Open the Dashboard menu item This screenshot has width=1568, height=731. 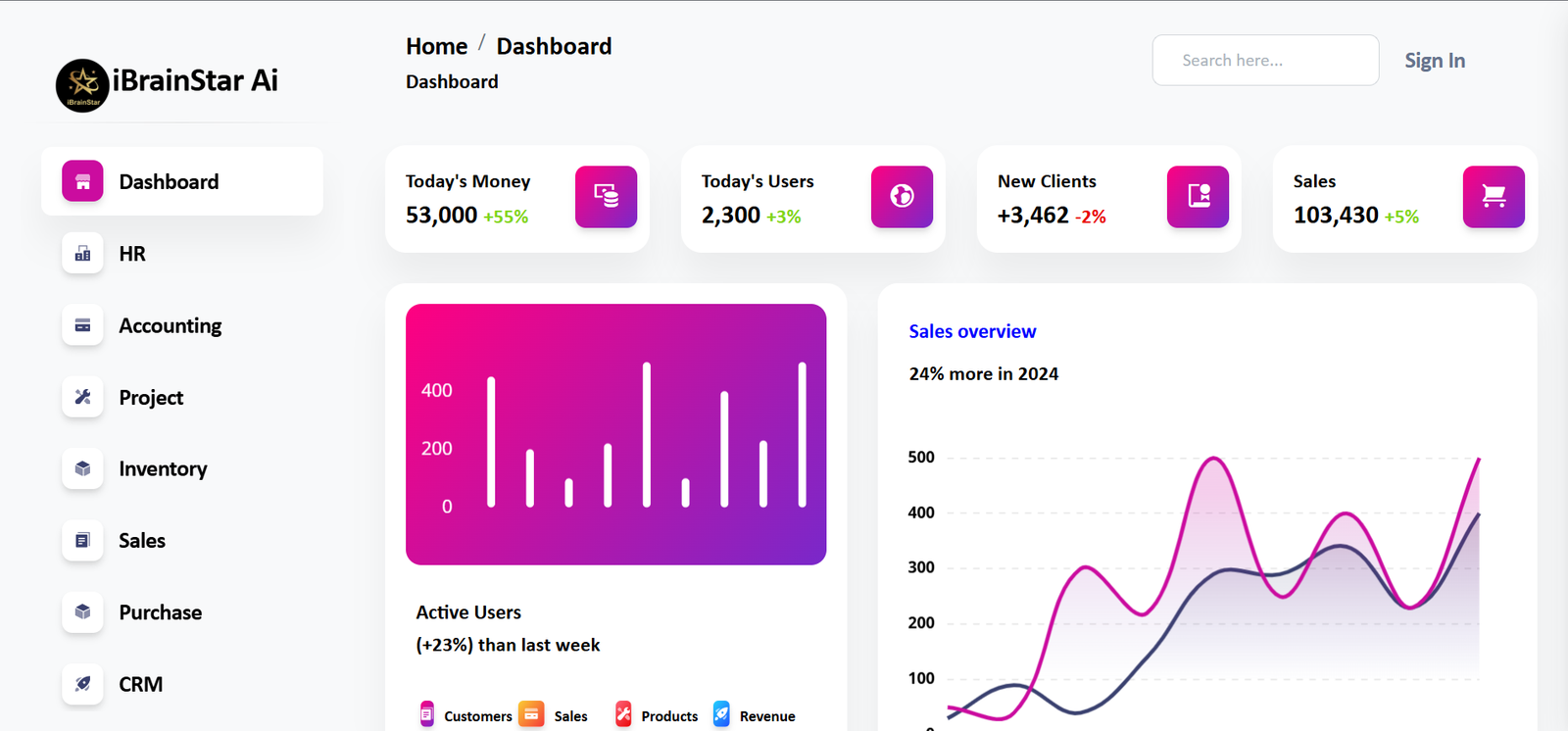pos(182,181)
